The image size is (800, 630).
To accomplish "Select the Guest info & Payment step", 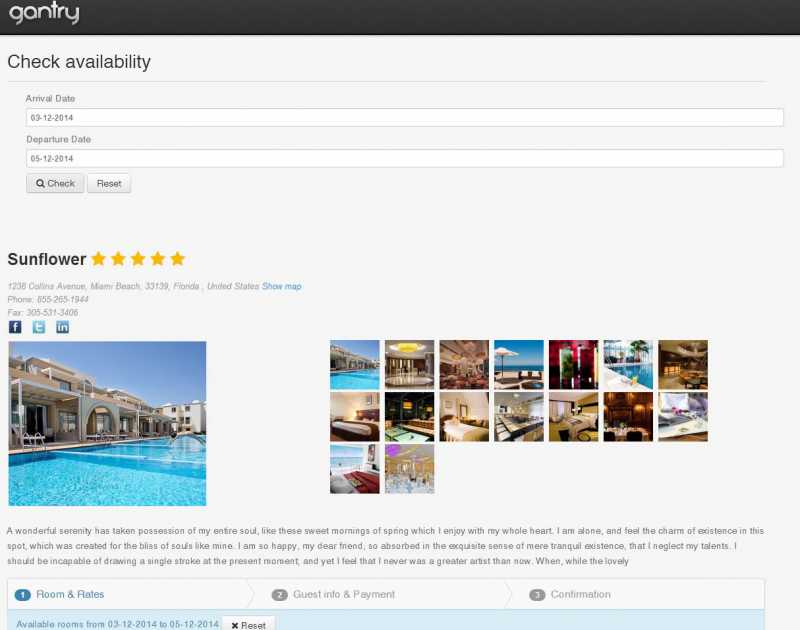I will click(344, 594).
